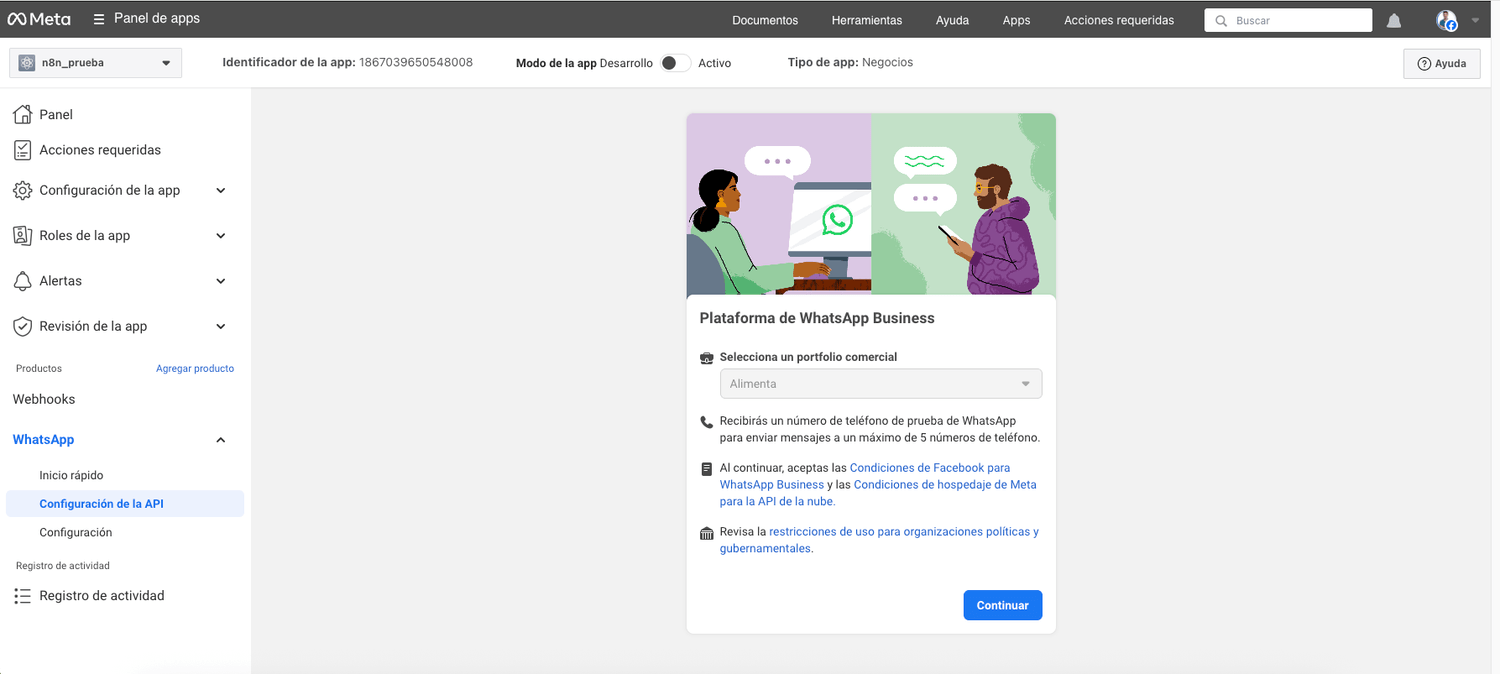This screenshot has height=674, width=1500.
Task: Open Ayuda in top navigation
Action: 952,20
